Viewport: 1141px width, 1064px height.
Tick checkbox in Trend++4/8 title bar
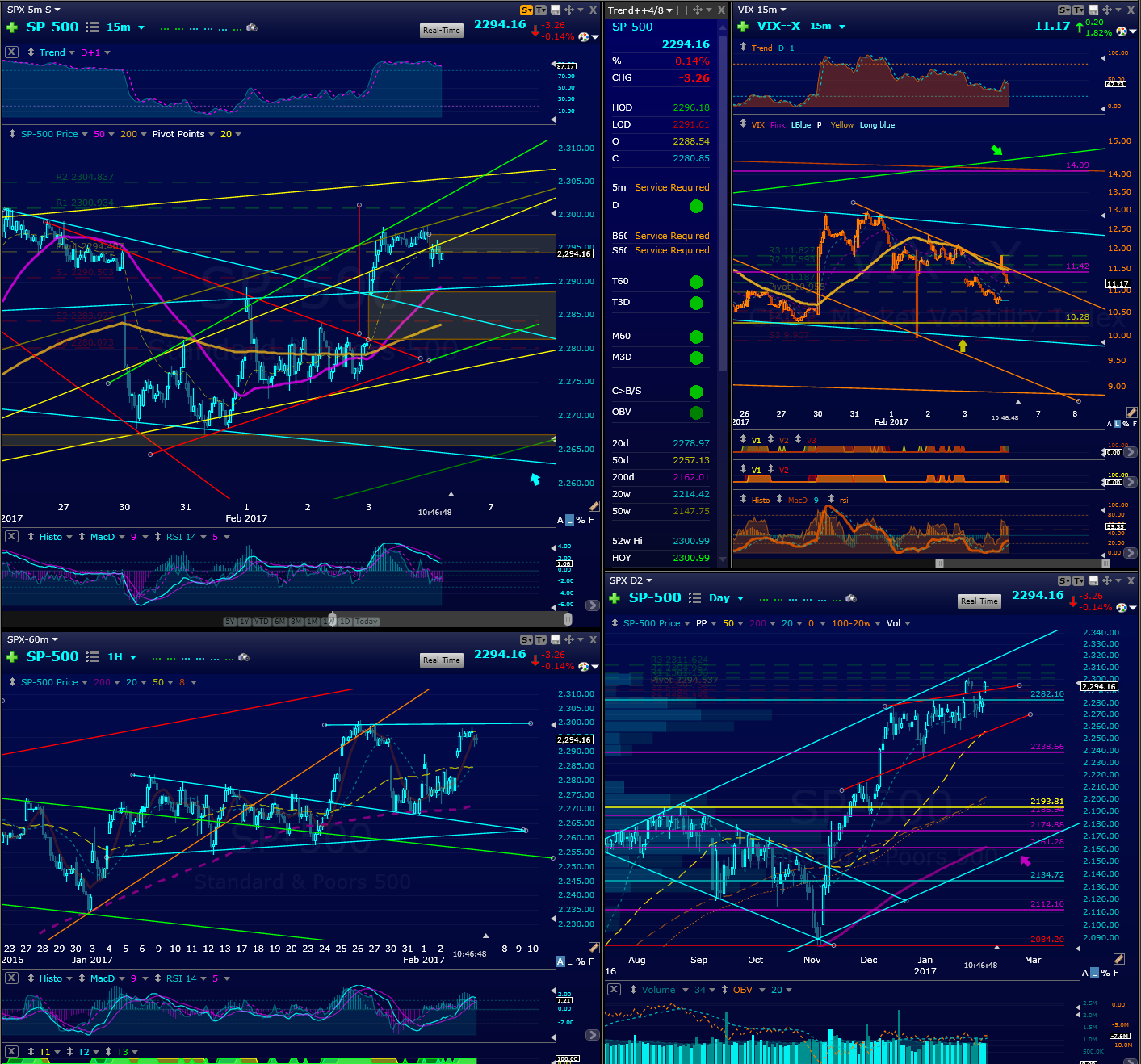point(682,10)
